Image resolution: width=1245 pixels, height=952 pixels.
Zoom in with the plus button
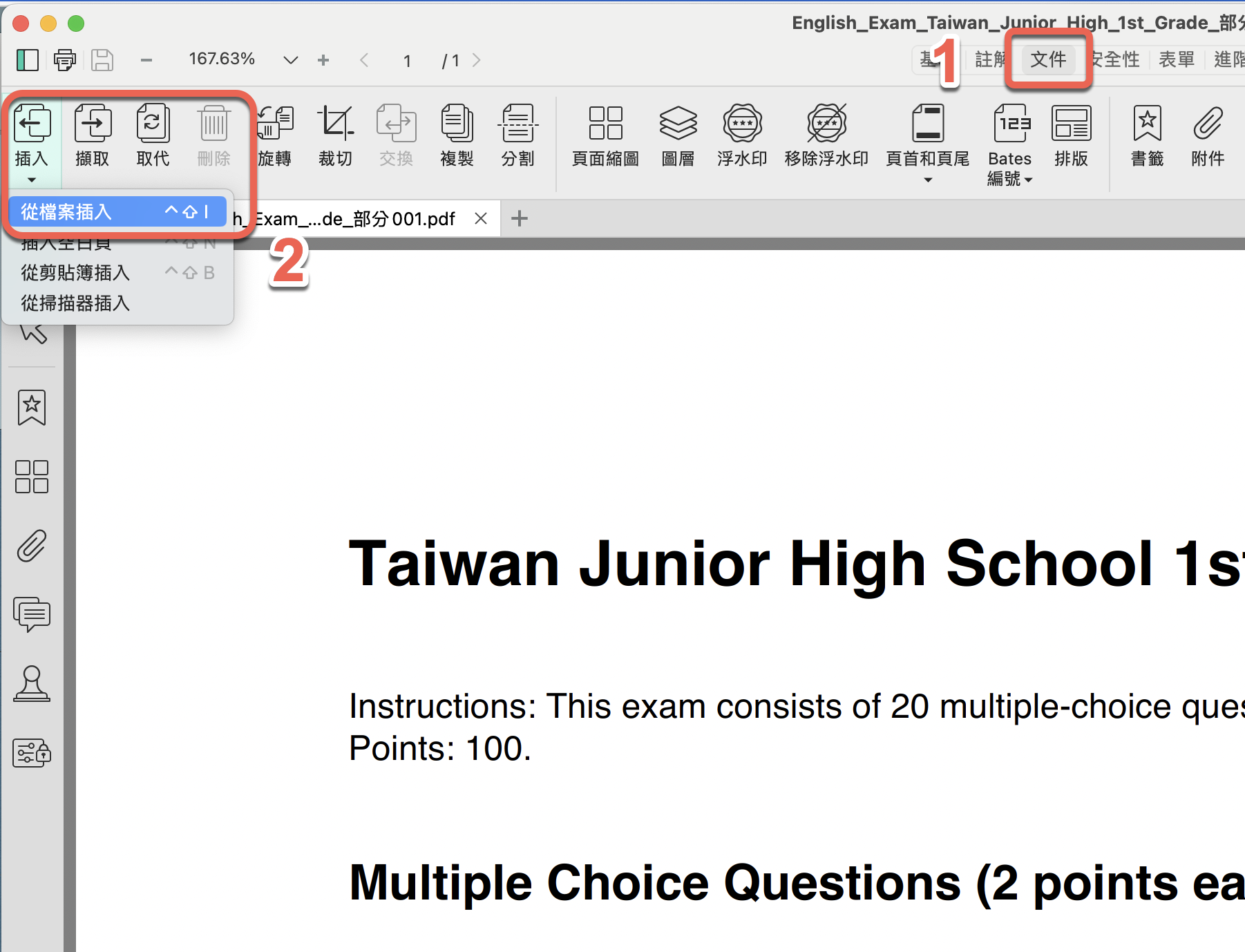click(323, 60)
